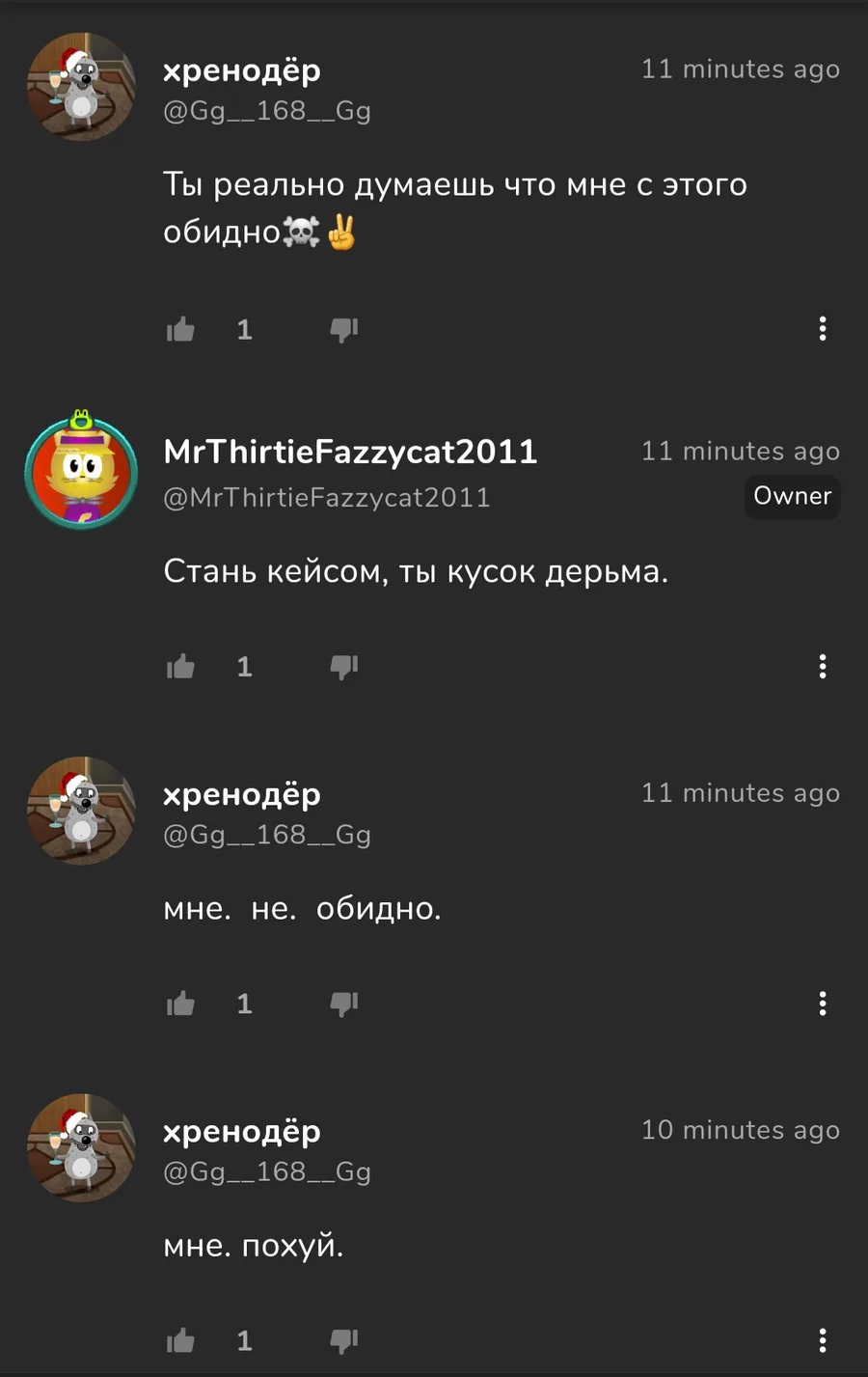Image resolution: width=868 pixels, height=1377 pixels.
Task: Click the хренодёр name on the third comment
Action: point(242,794)
